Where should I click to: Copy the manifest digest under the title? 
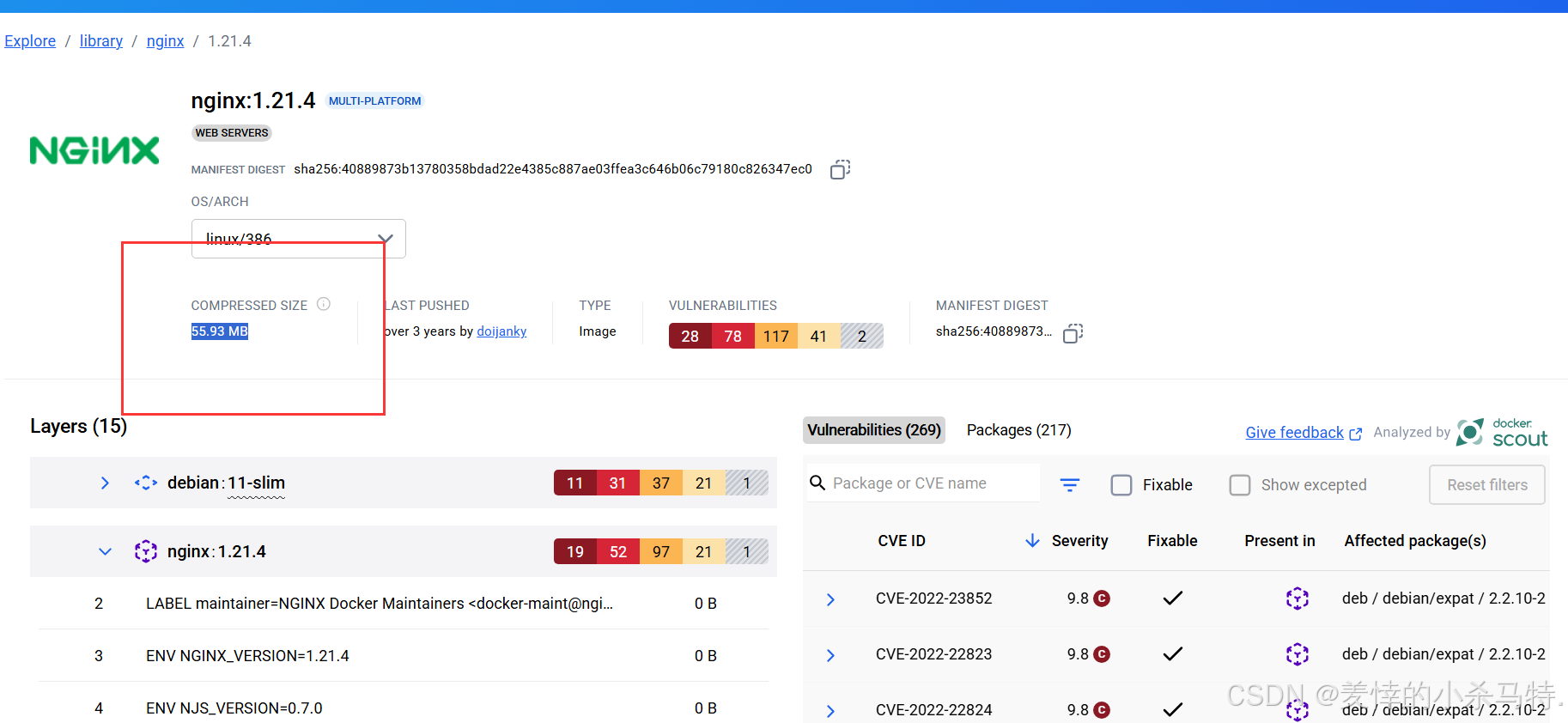[x=840, y=169]
